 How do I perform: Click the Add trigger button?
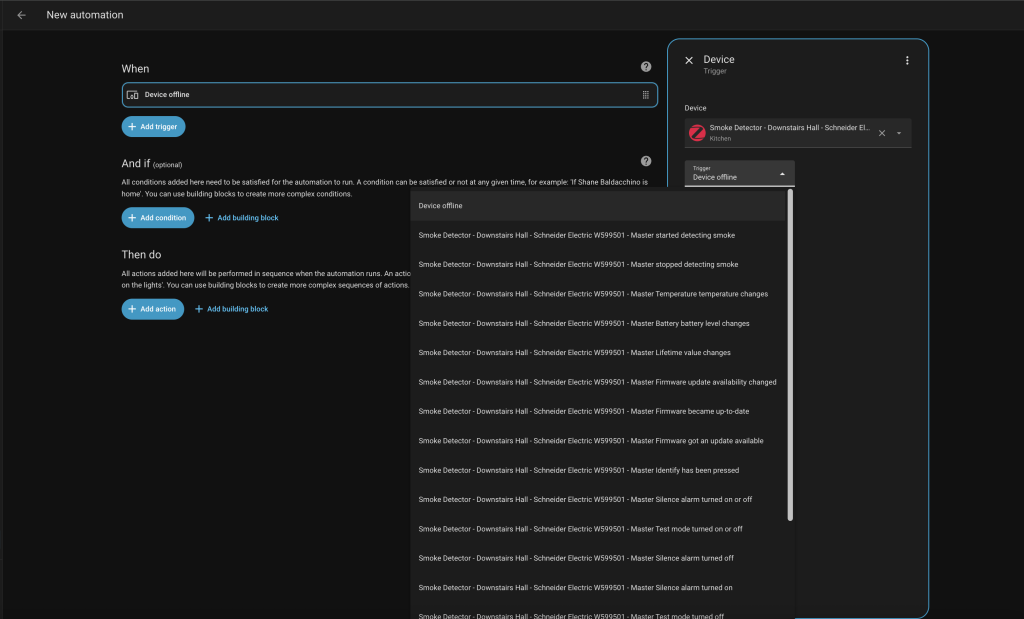click(153, 127)
